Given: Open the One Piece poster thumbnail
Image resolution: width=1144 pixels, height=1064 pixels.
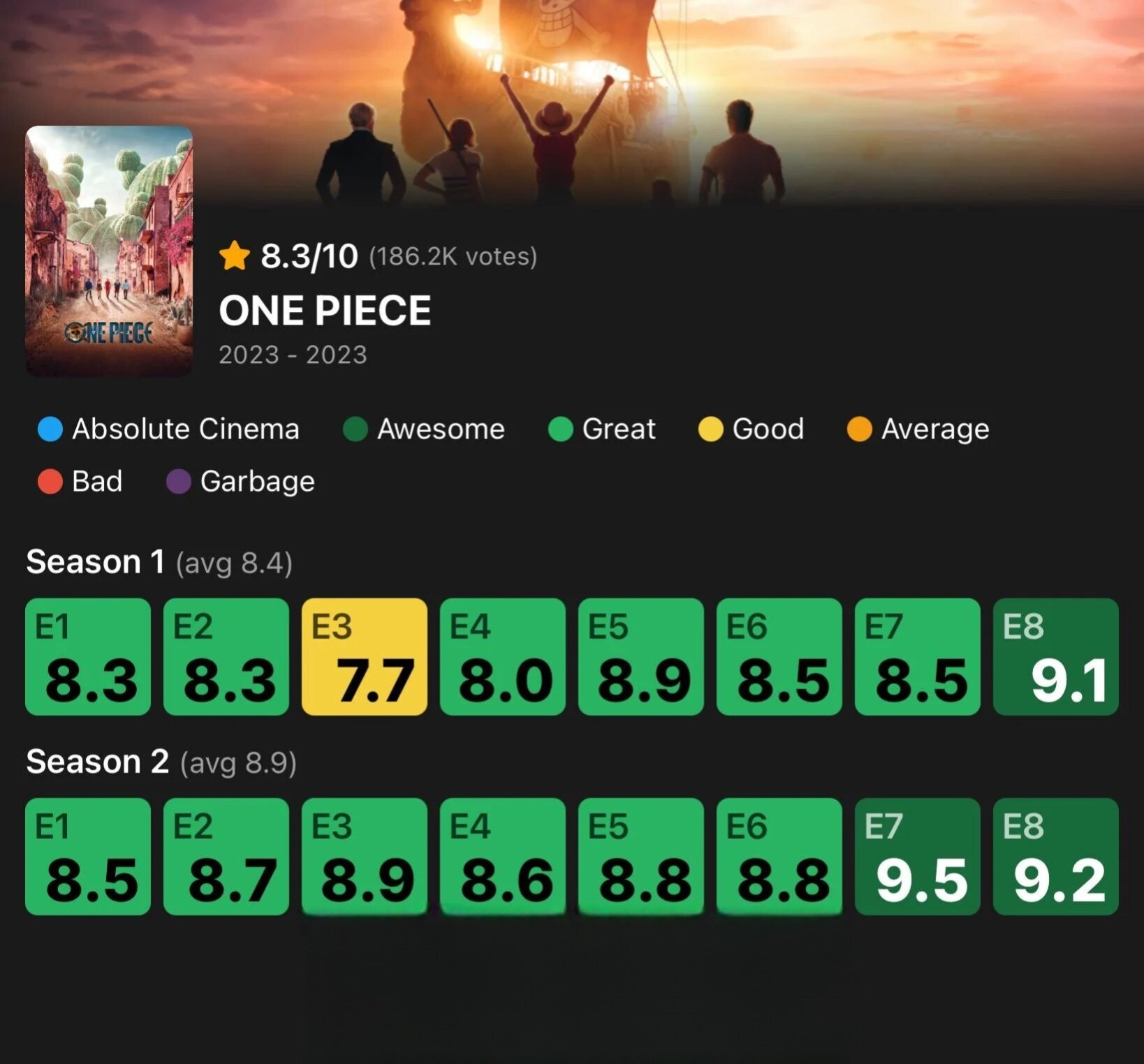Looking at the screenshot, I should (x=109, y=251).
